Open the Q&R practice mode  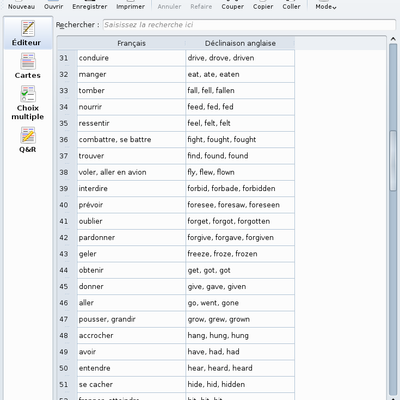coord(28,140)
